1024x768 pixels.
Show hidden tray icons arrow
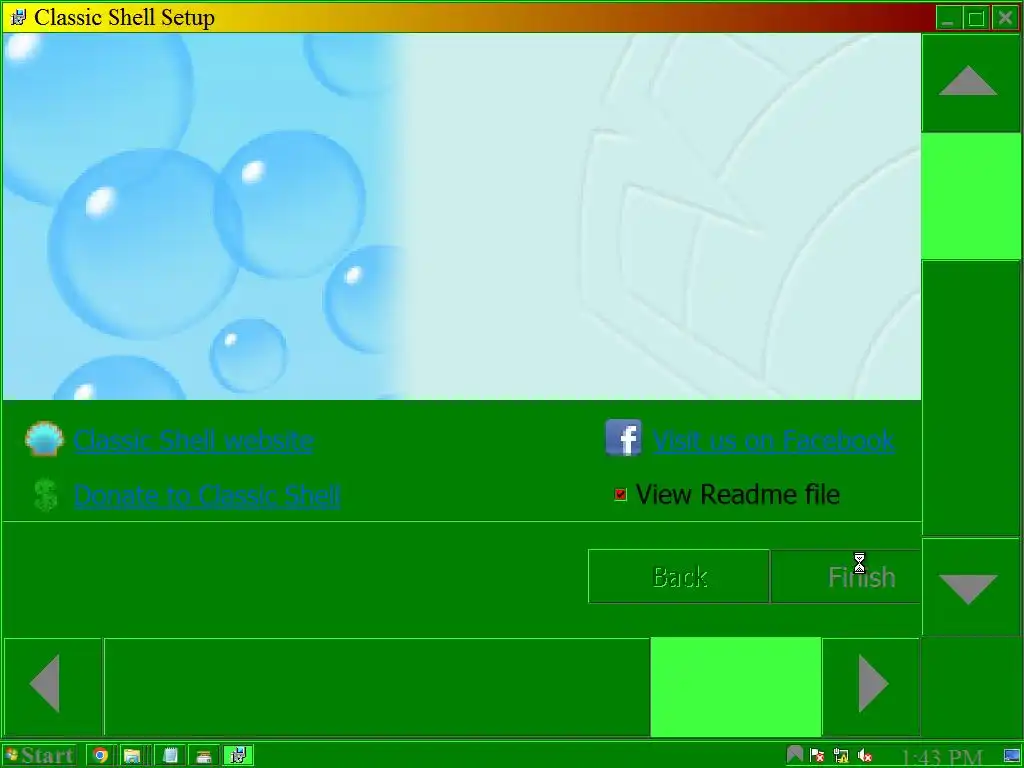[x=794, y=756]
